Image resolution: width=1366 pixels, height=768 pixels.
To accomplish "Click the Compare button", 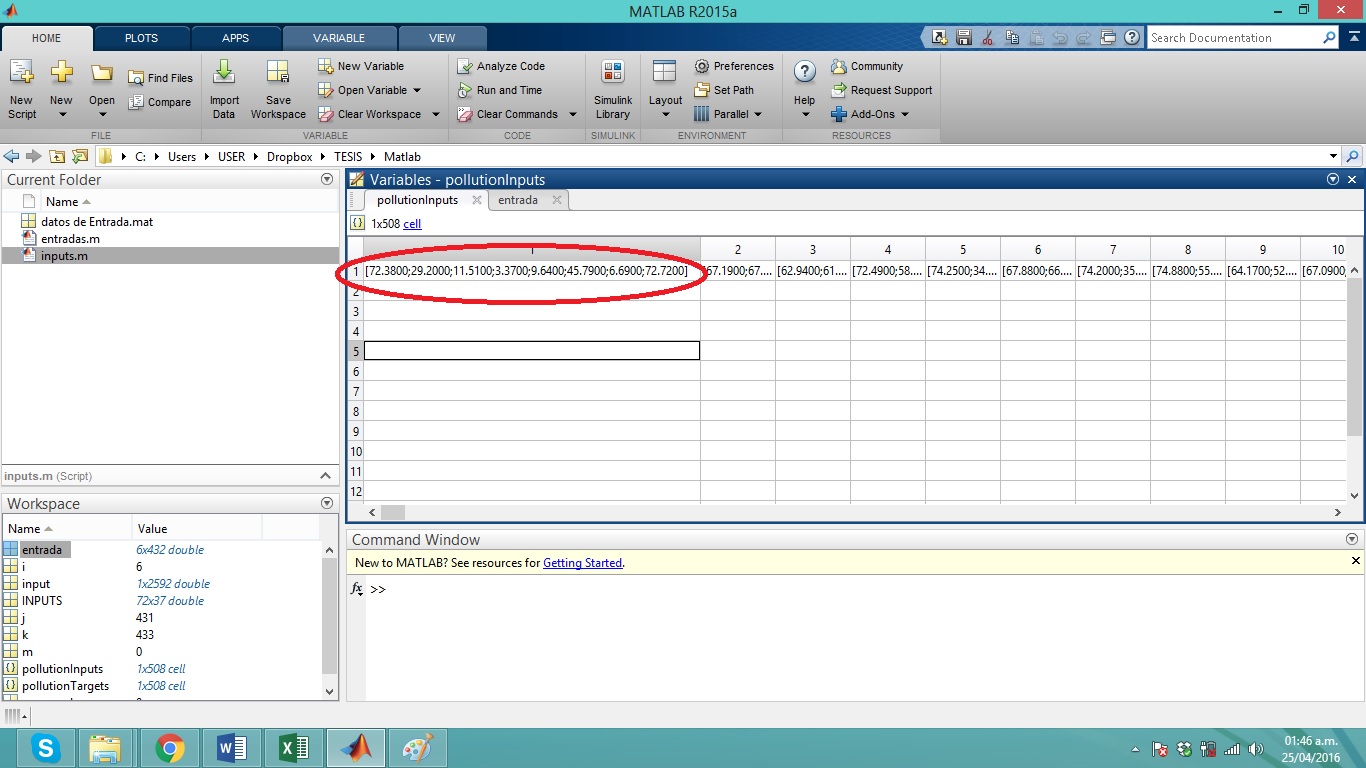I will (160, 102).
